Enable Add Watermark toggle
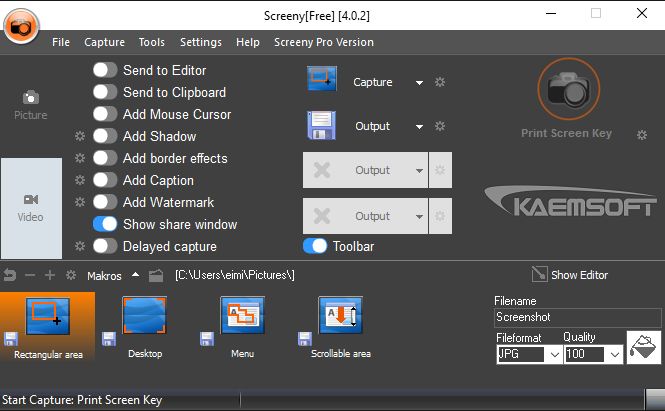This screenshot has width=665, height=411. [x=105, y=202]
